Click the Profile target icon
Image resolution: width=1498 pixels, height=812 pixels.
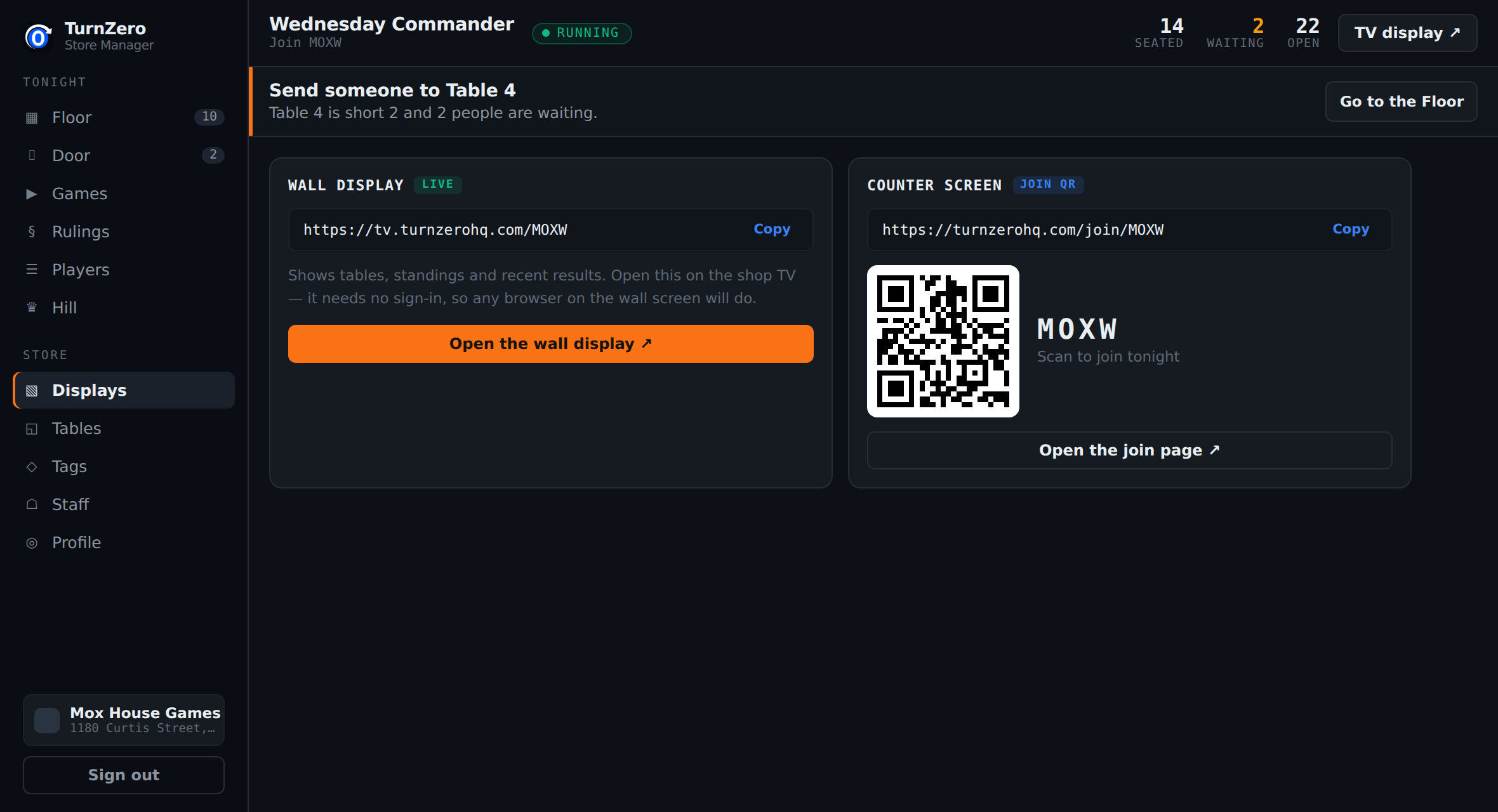[32, 542]
